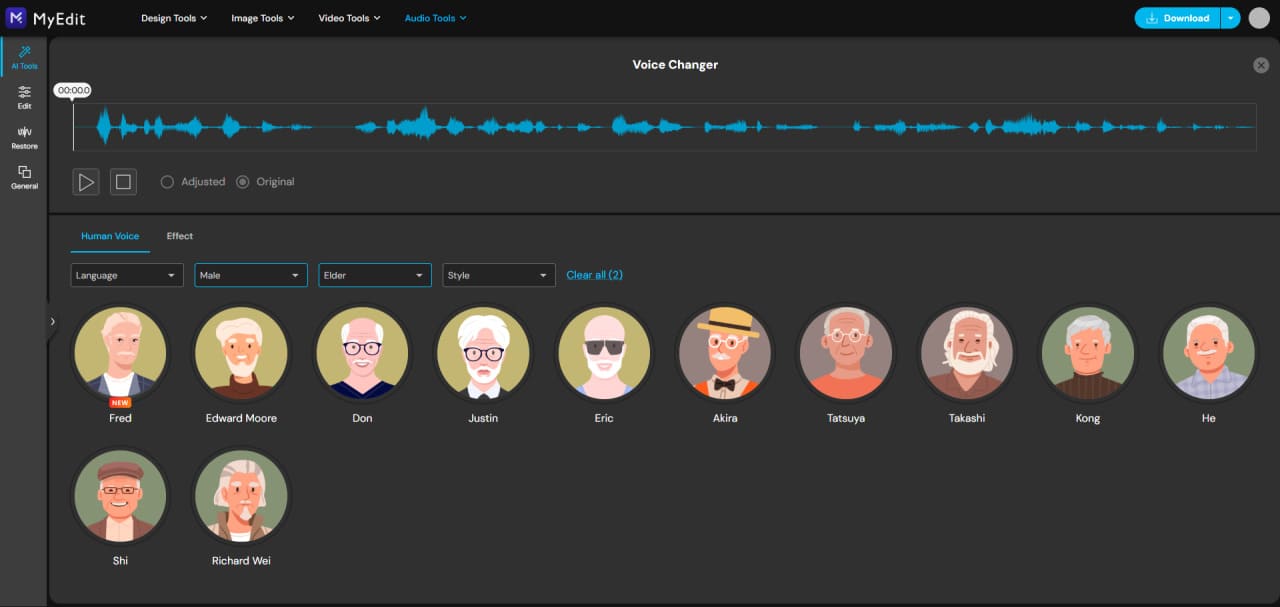Enable the Fred voice preset

120,353
